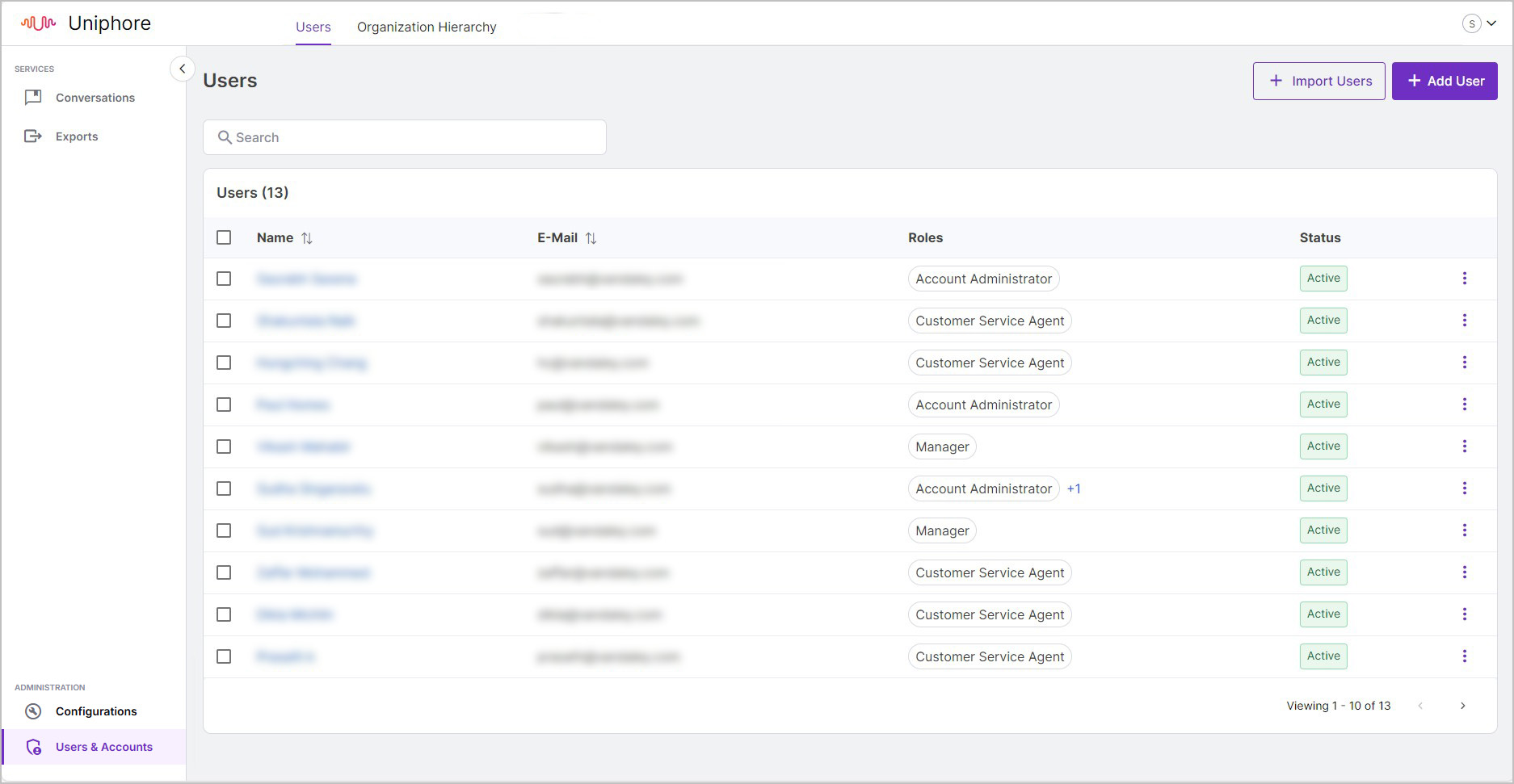The height and width of the screenshot is (784, 1514).
Task: Check the seventh row Manager checkbox
Action: pyautogui.click(x=224, y=530)
